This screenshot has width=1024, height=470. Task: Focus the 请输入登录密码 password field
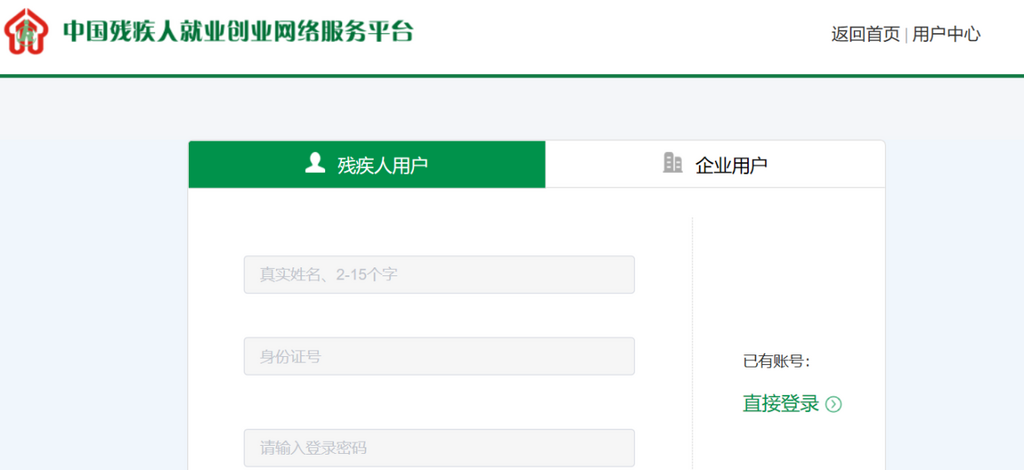[439, 447]
